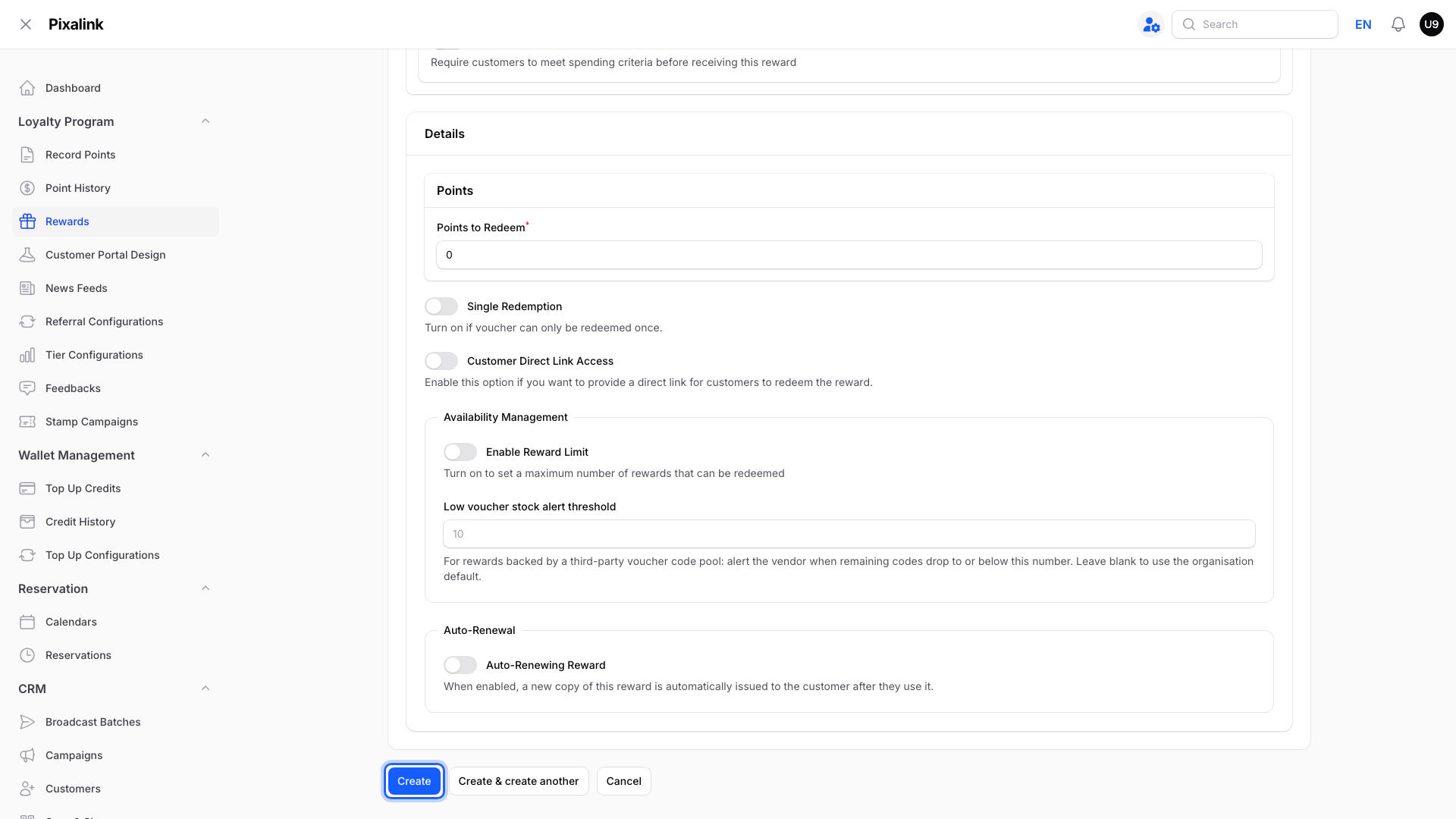Collapse the Loyalty Program section
This screenshot has width=1456, height=819.
tap(206, 121)
